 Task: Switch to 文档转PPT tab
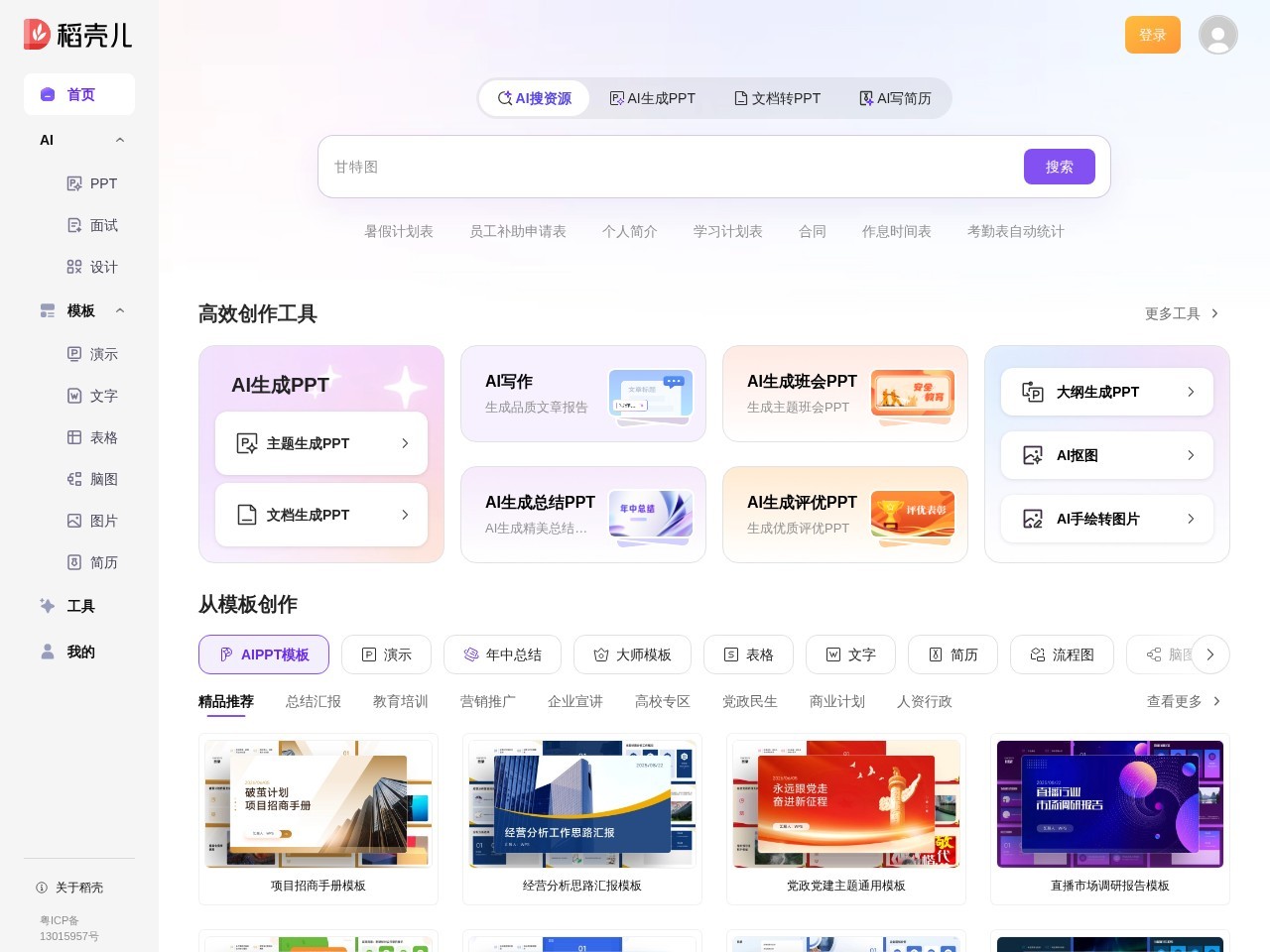[x=777, y=98]
